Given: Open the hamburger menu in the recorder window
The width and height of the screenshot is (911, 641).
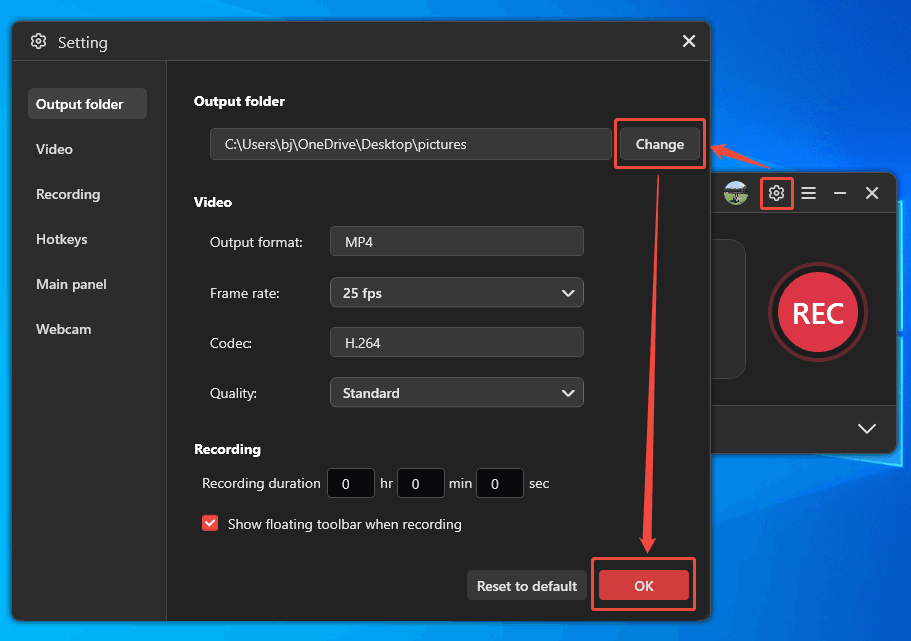Looking at the screenshot, I should (808, 192).
